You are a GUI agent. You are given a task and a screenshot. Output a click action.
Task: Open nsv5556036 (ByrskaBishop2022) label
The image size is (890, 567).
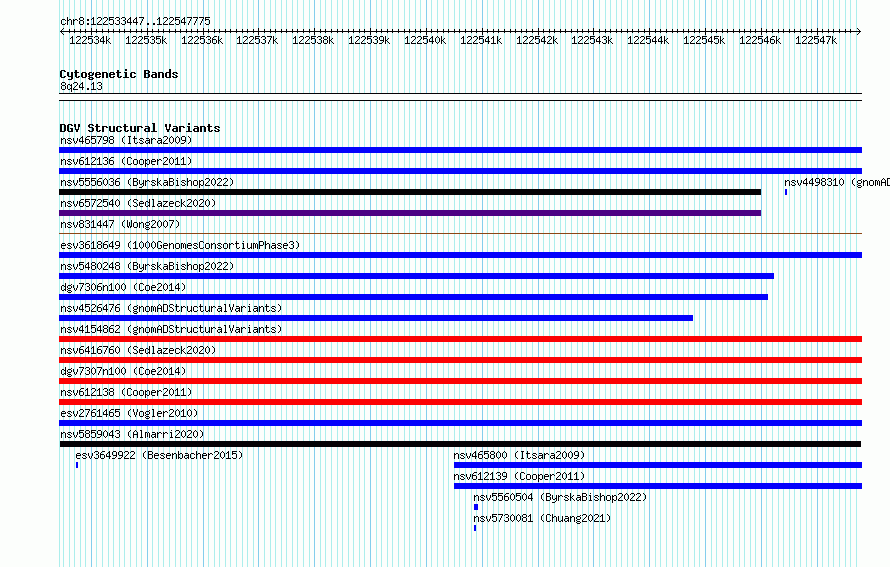click(x=147, y=182)
